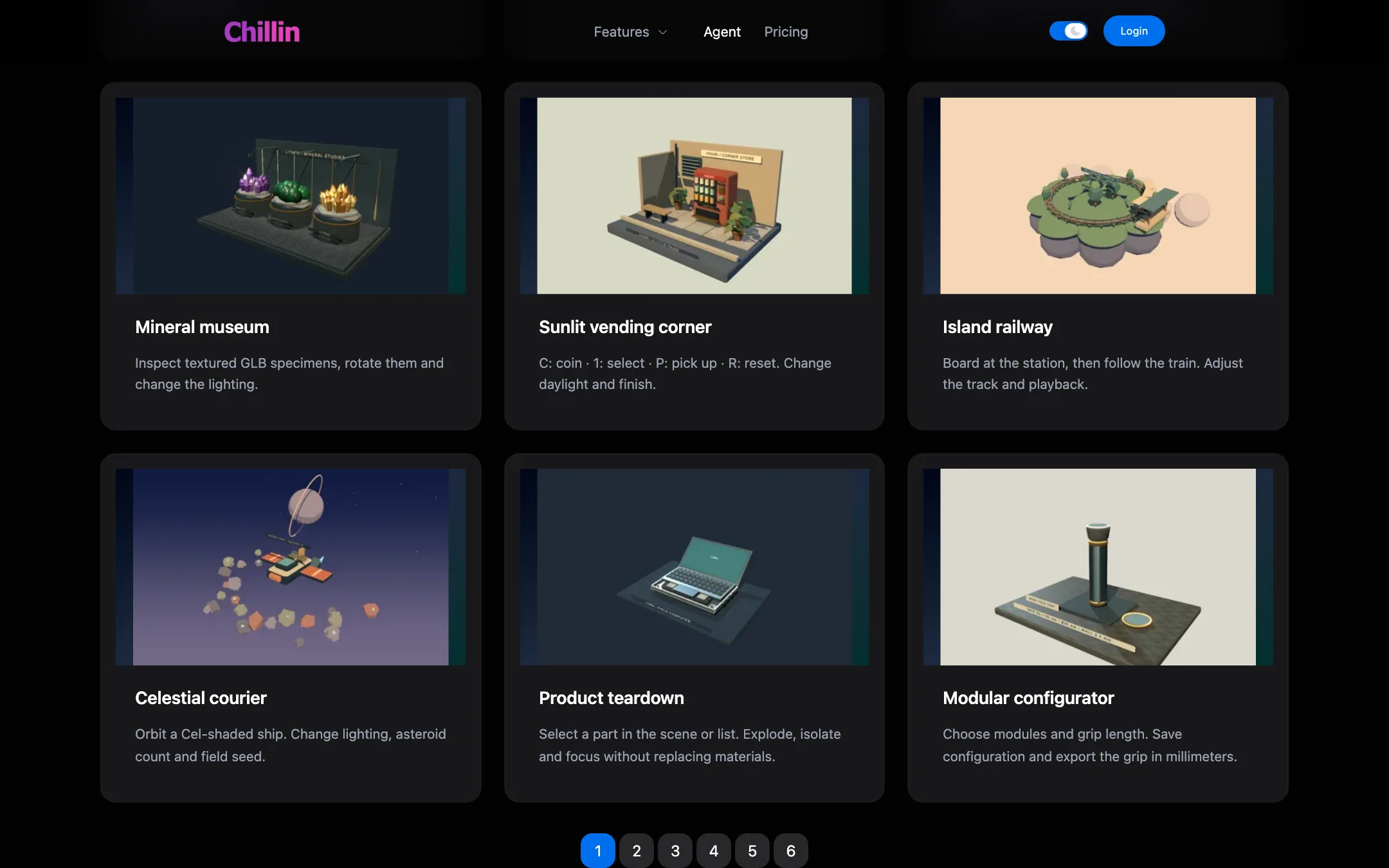Click the Celestial courier title

click(201, 698)
